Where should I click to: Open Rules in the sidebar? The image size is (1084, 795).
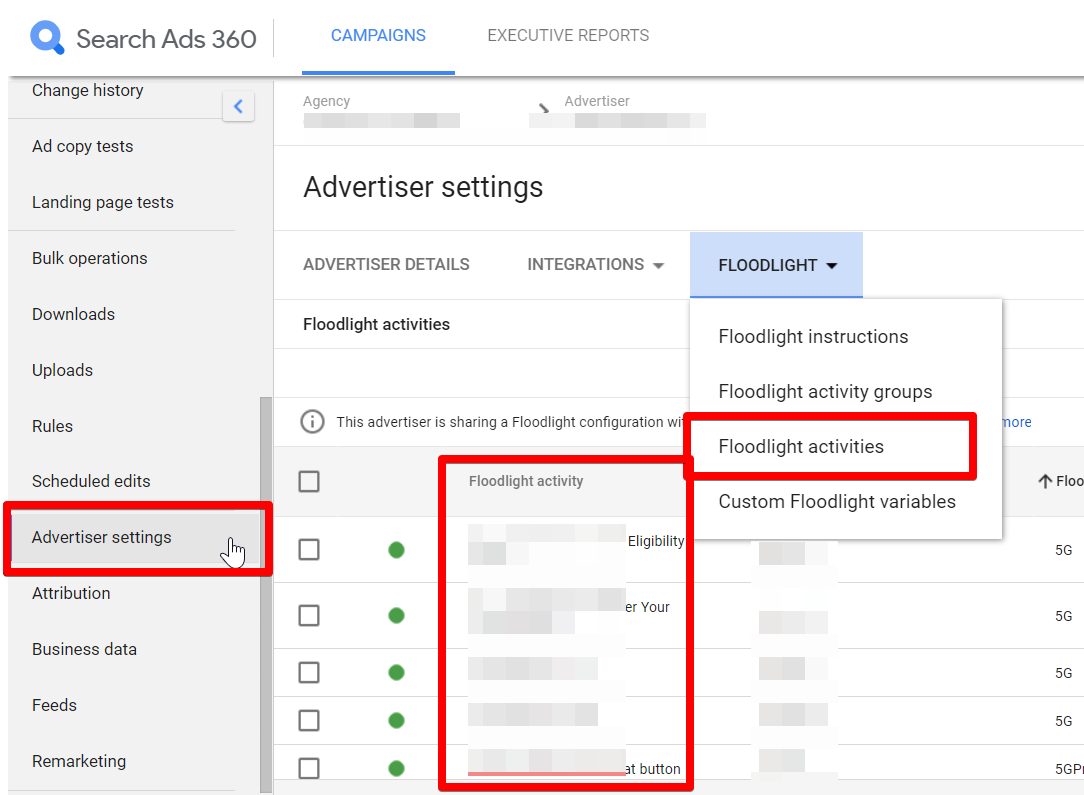52,427
